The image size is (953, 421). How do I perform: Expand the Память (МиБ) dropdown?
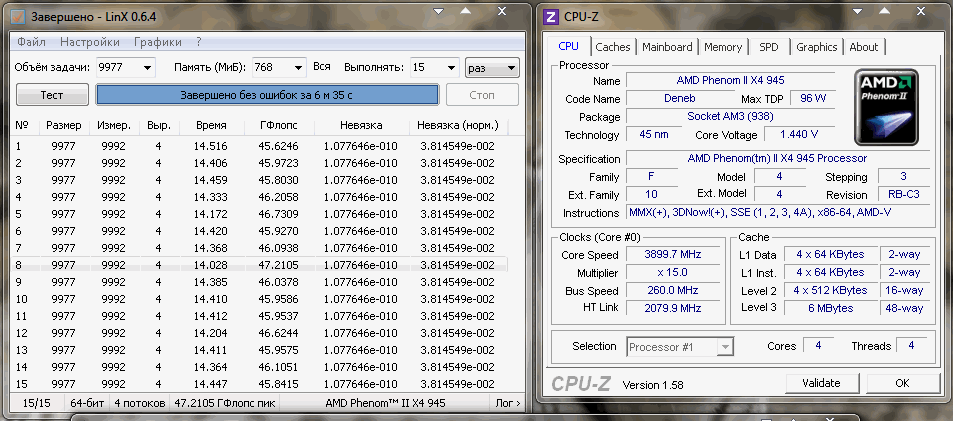[298, 67]
